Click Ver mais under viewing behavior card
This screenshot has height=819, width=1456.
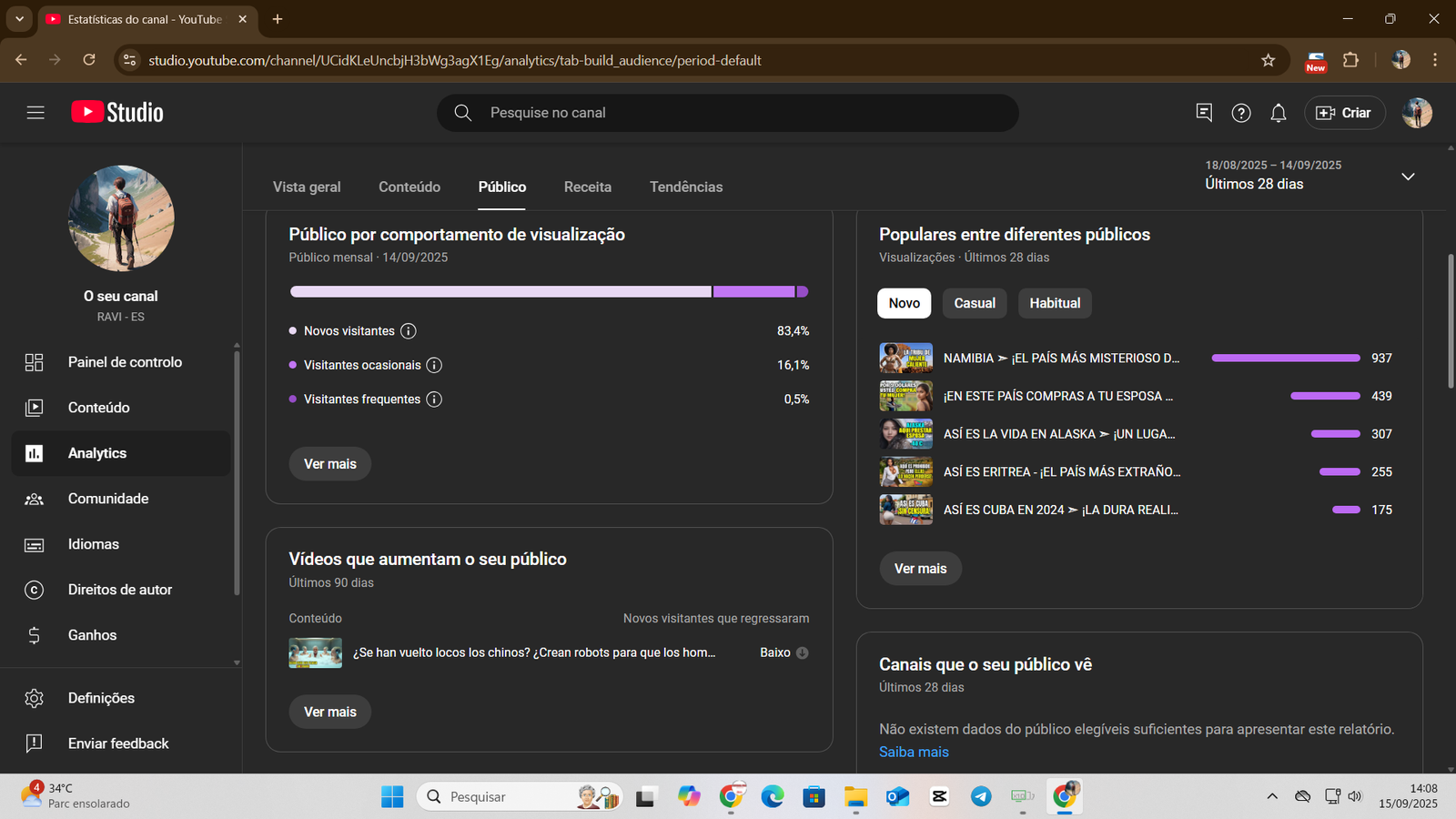tap(329, 464)
